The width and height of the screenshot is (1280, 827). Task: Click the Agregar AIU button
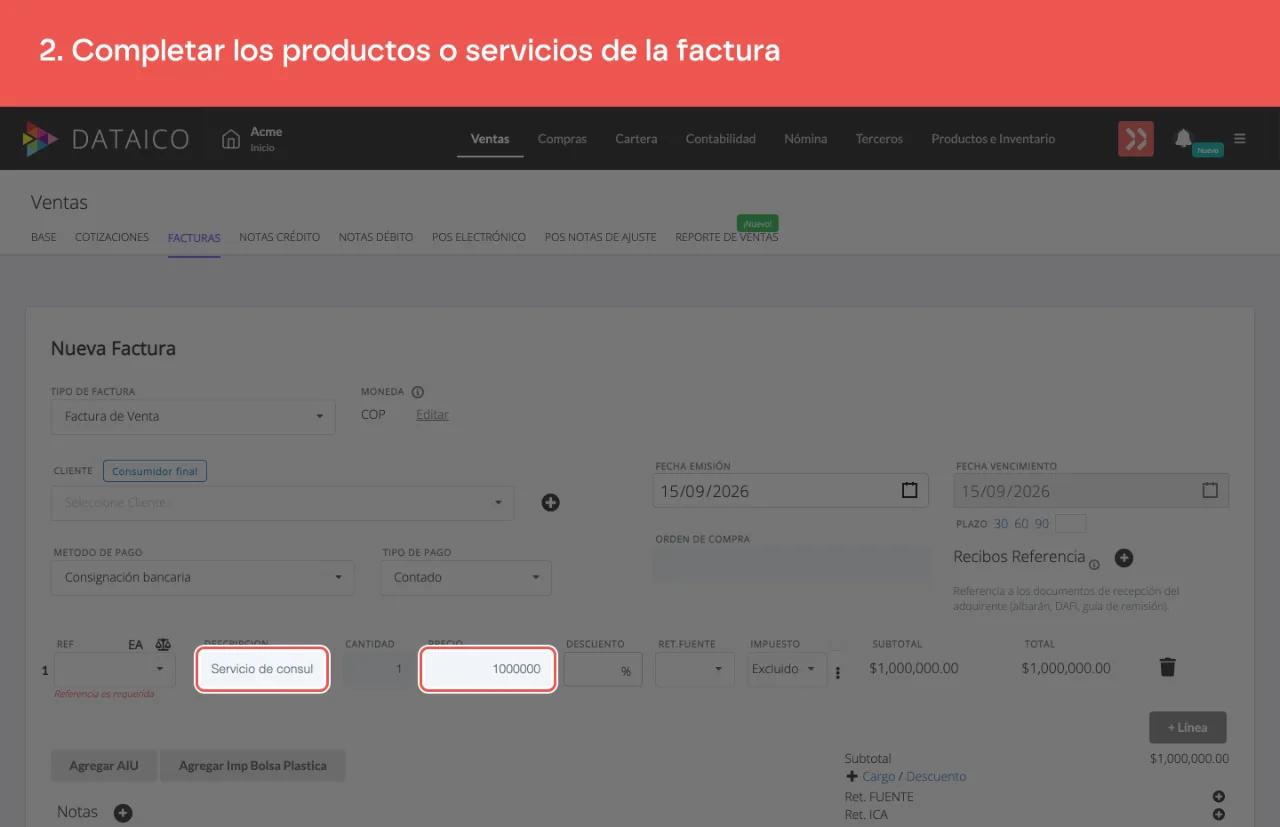pyautogui.click(x=104, y=766)
